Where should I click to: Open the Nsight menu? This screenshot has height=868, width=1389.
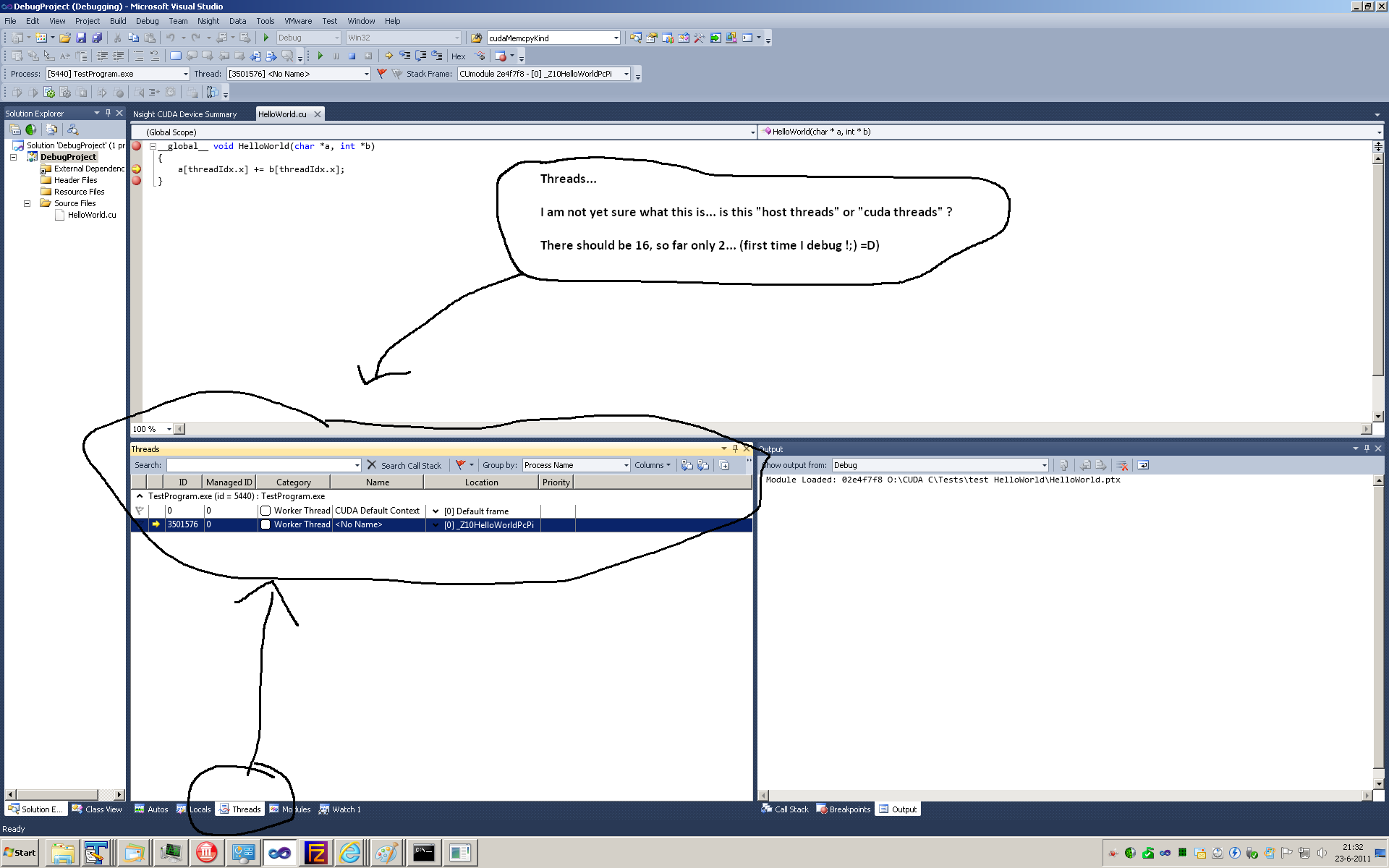(x=208, y=21)
